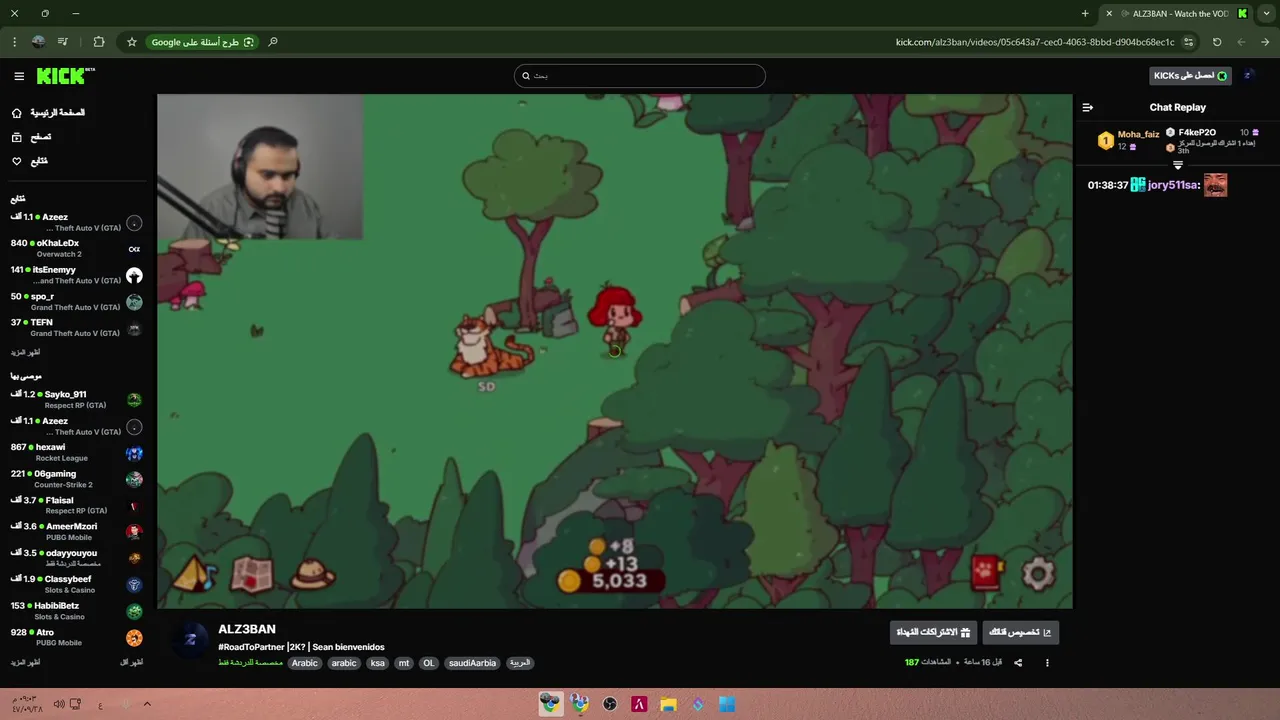Expand the gift leaderboard chevron
Viewport: 1280px width, 720px height.
coord(1178,165)
